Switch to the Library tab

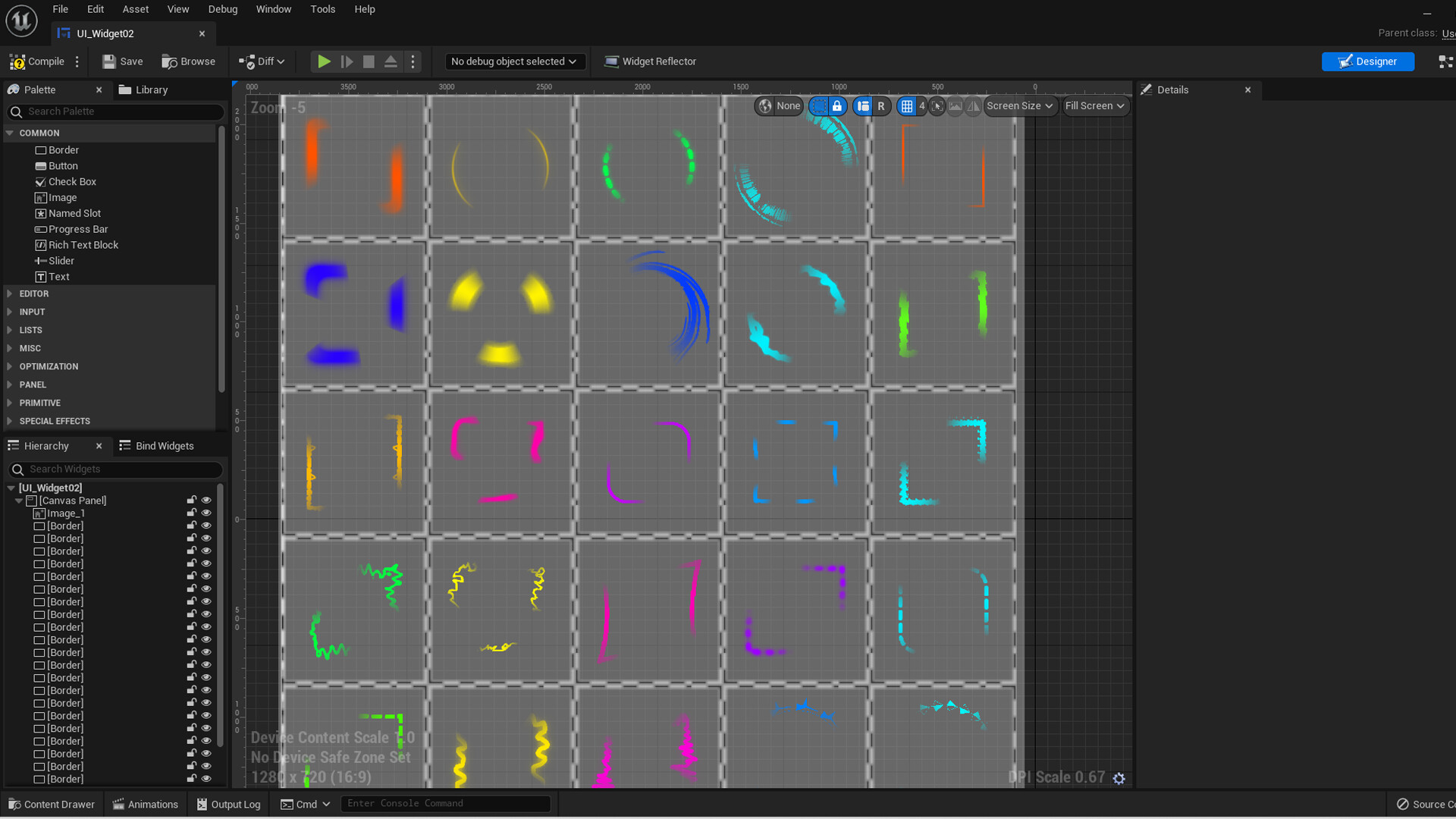(x=149, y=89)
